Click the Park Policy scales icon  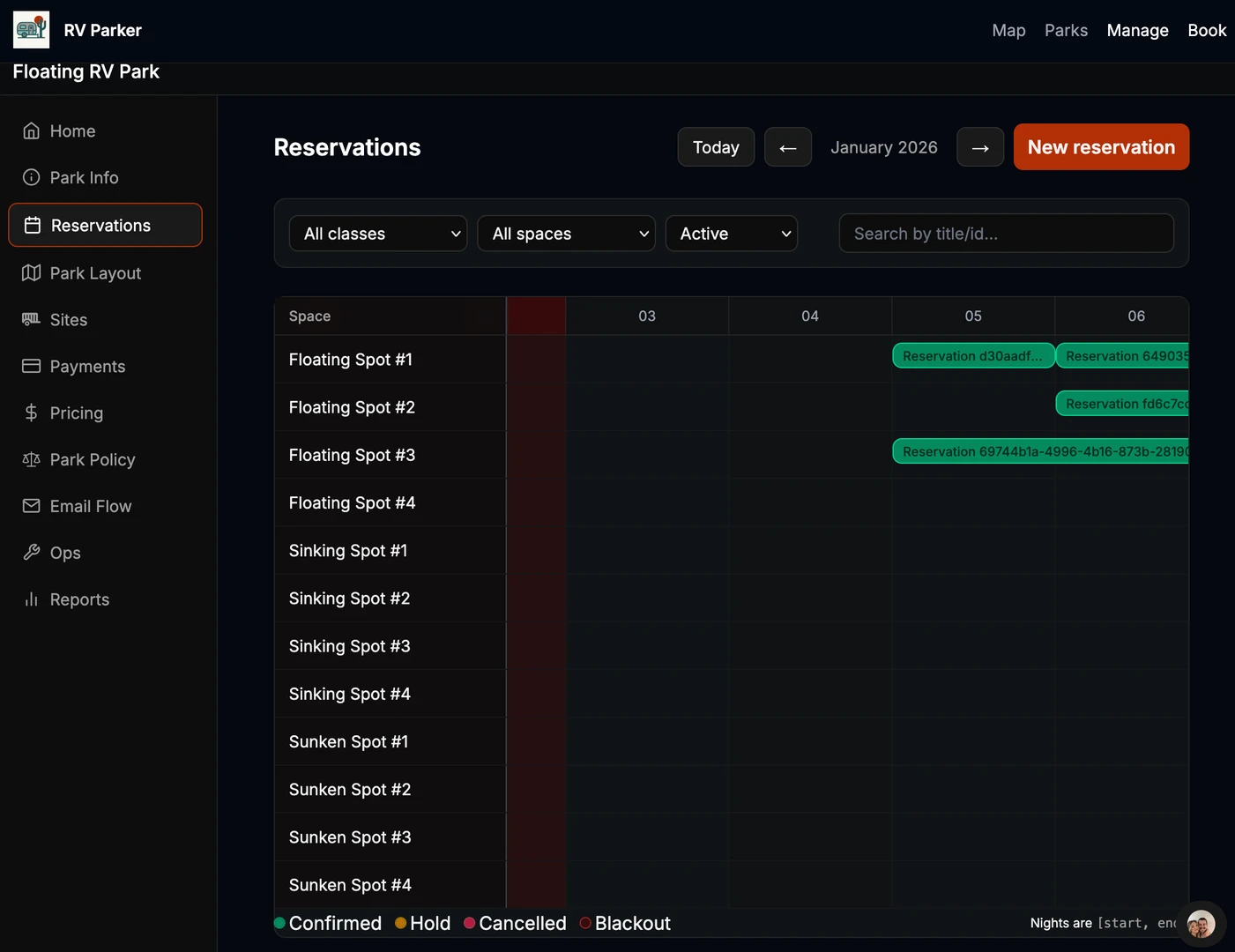32,459
